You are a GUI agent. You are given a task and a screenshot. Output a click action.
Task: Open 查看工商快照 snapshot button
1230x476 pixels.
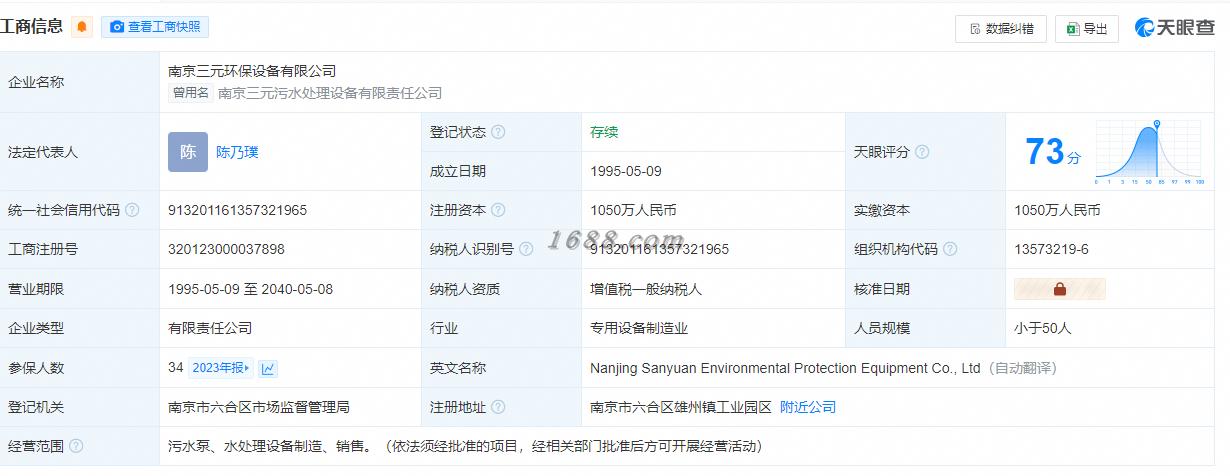point(155,27)
